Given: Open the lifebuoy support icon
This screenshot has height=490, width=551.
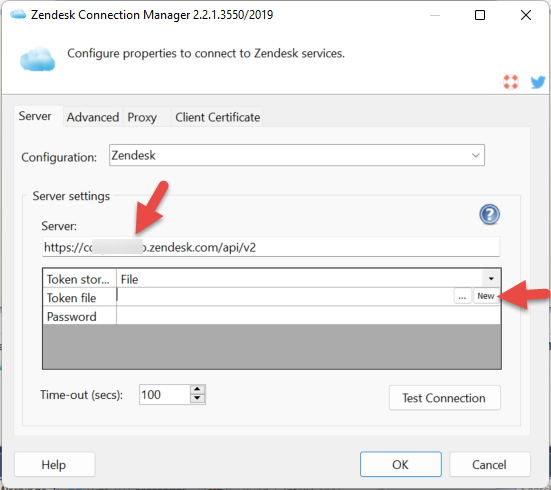Looking at the screenshot, I should [511, 82].
